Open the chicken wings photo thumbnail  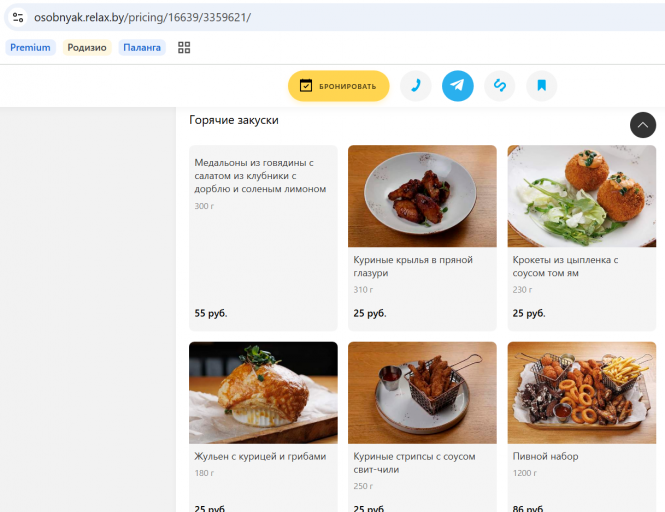point(422,196)
